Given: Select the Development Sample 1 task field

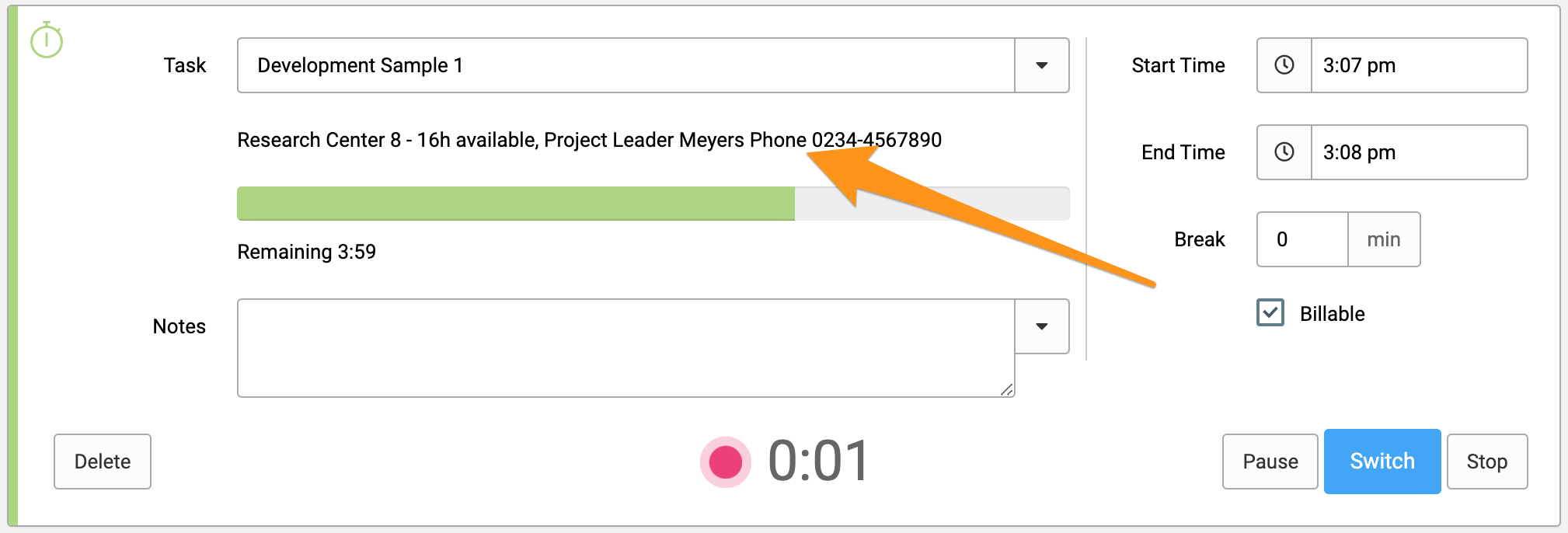Looking at the screenshot, I should (x=626, y=65).
